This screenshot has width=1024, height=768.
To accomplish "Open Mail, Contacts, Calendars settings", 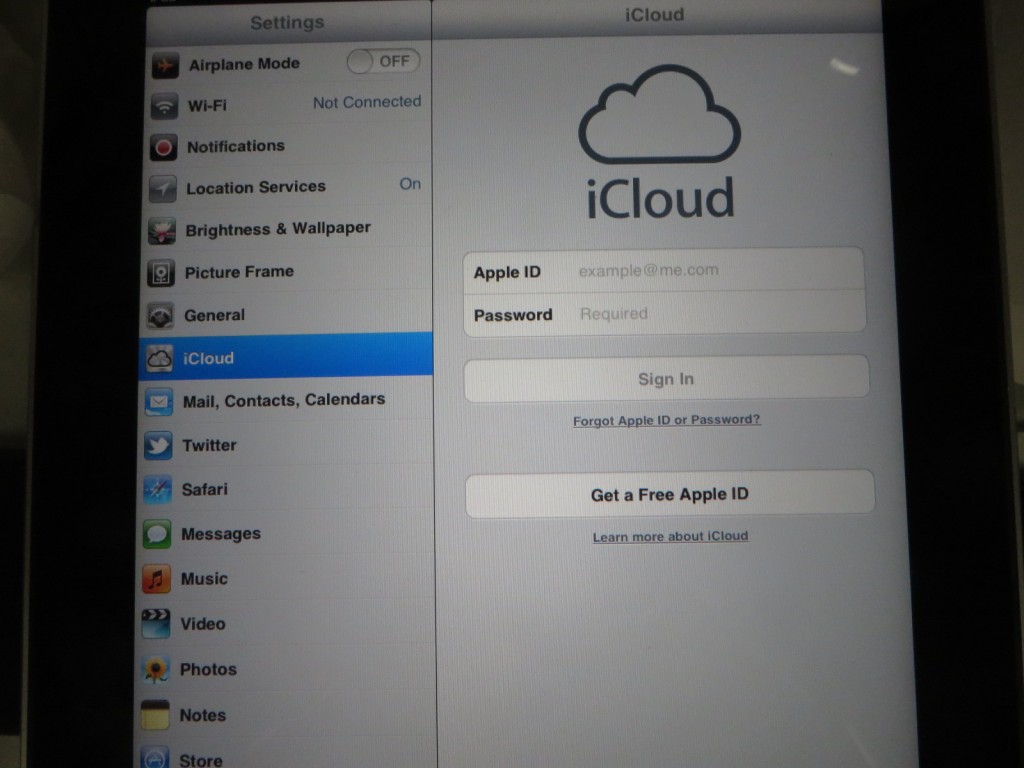I will coord(287,401).
